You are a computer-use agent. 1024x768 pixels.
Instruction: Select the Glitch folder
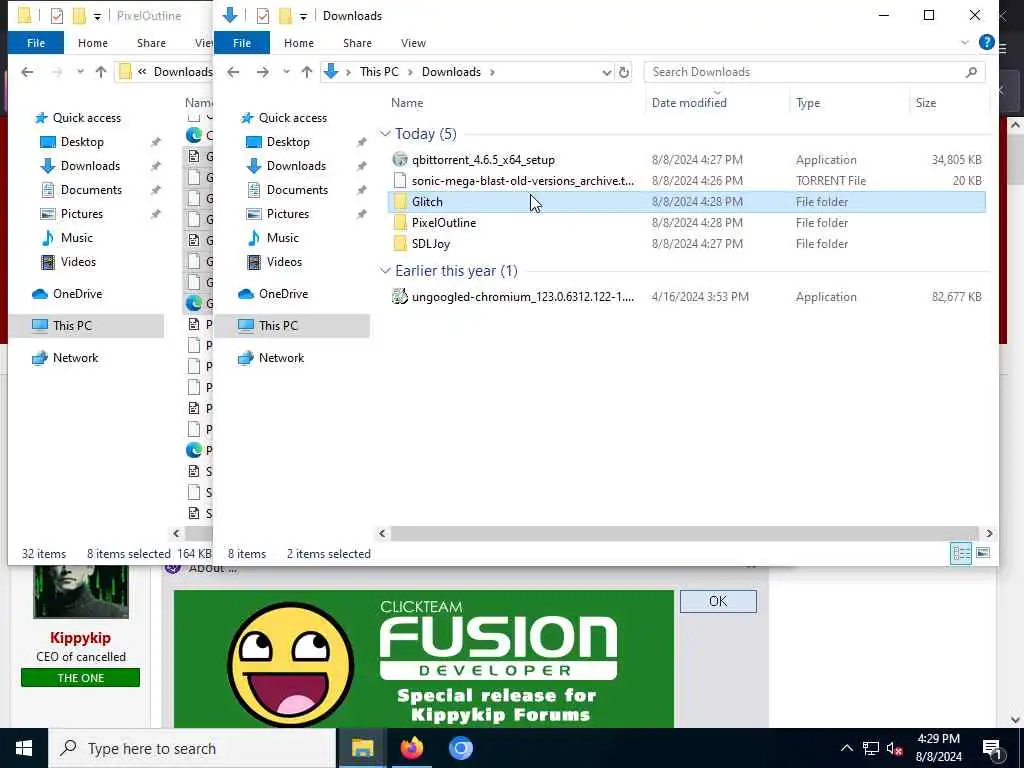click(686, 202)
